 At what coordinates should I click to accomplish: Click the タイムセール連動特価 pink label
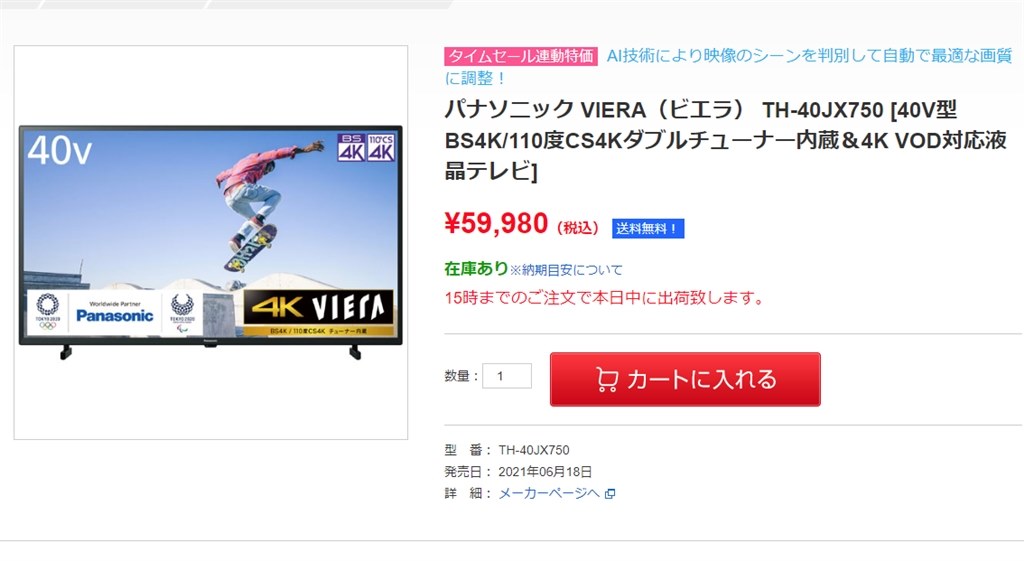coord(520,56)
